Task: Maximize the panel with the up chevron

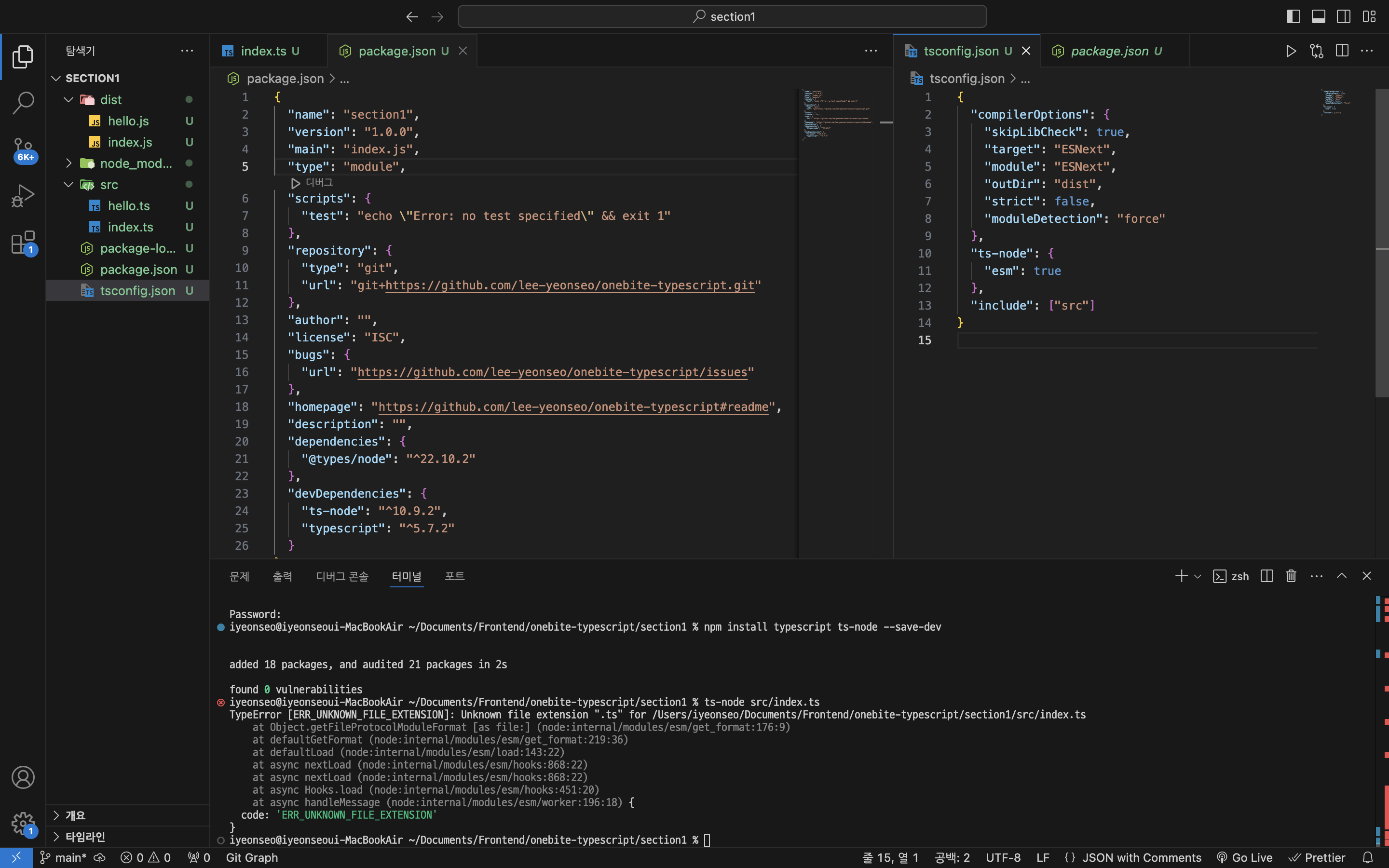Action: (x=1342, y=576)
